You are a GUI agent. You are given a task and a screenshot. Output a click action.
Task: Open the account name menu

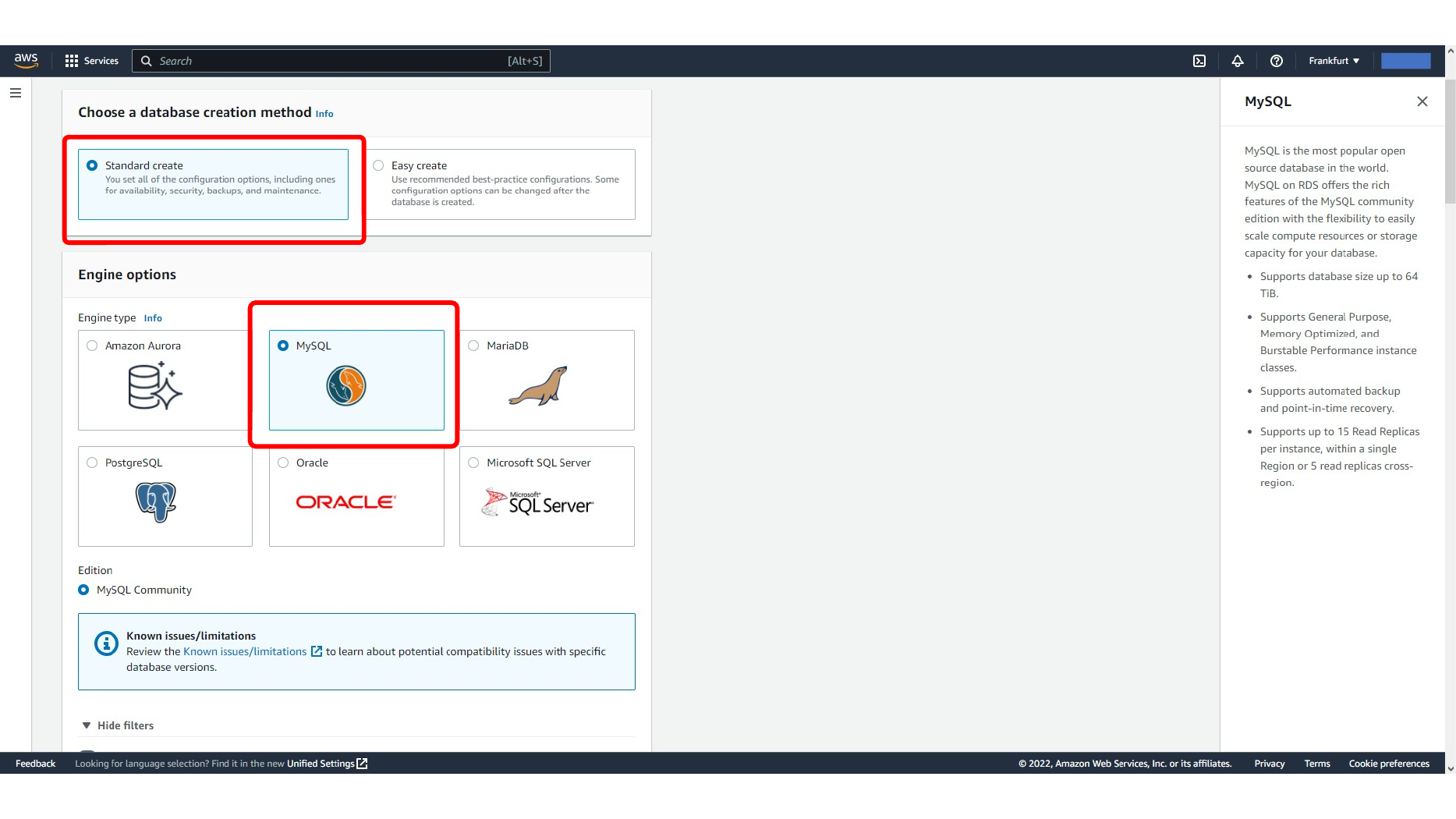(x=1405, y=61)
